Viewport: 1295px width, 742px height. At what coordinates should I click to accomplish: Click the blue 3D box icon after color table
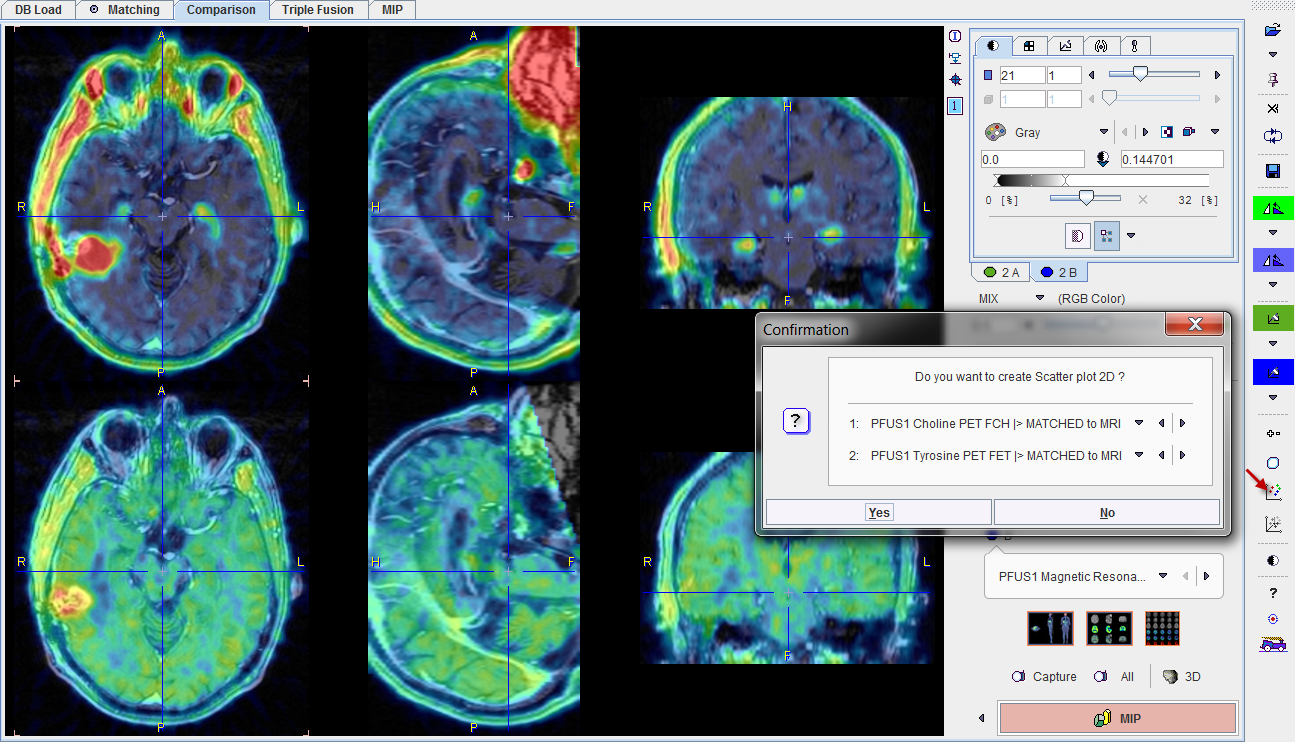pos(1188,132)
